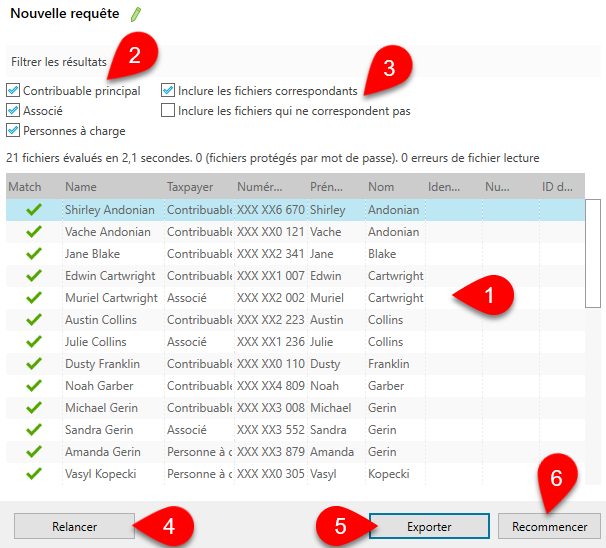Click the number cell XXX XX4 809

pyautogui.click(x=271, y=386)
